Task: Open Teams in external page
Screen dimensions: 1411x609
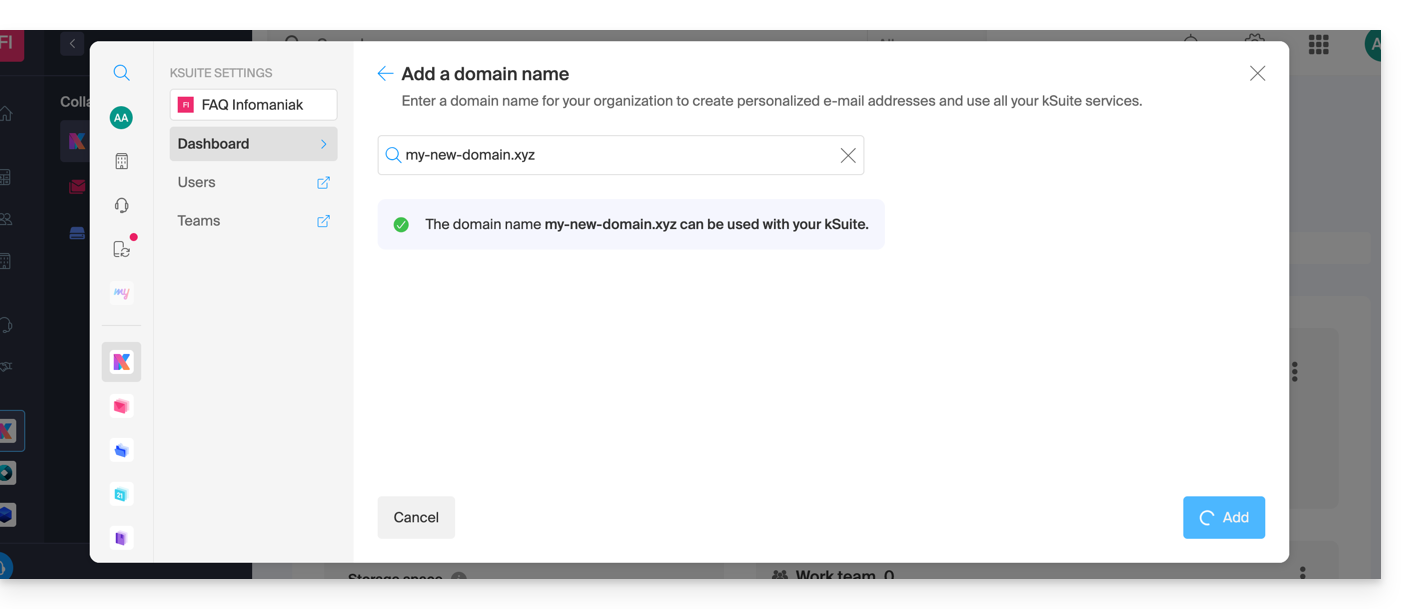Action: coord(323,221)
